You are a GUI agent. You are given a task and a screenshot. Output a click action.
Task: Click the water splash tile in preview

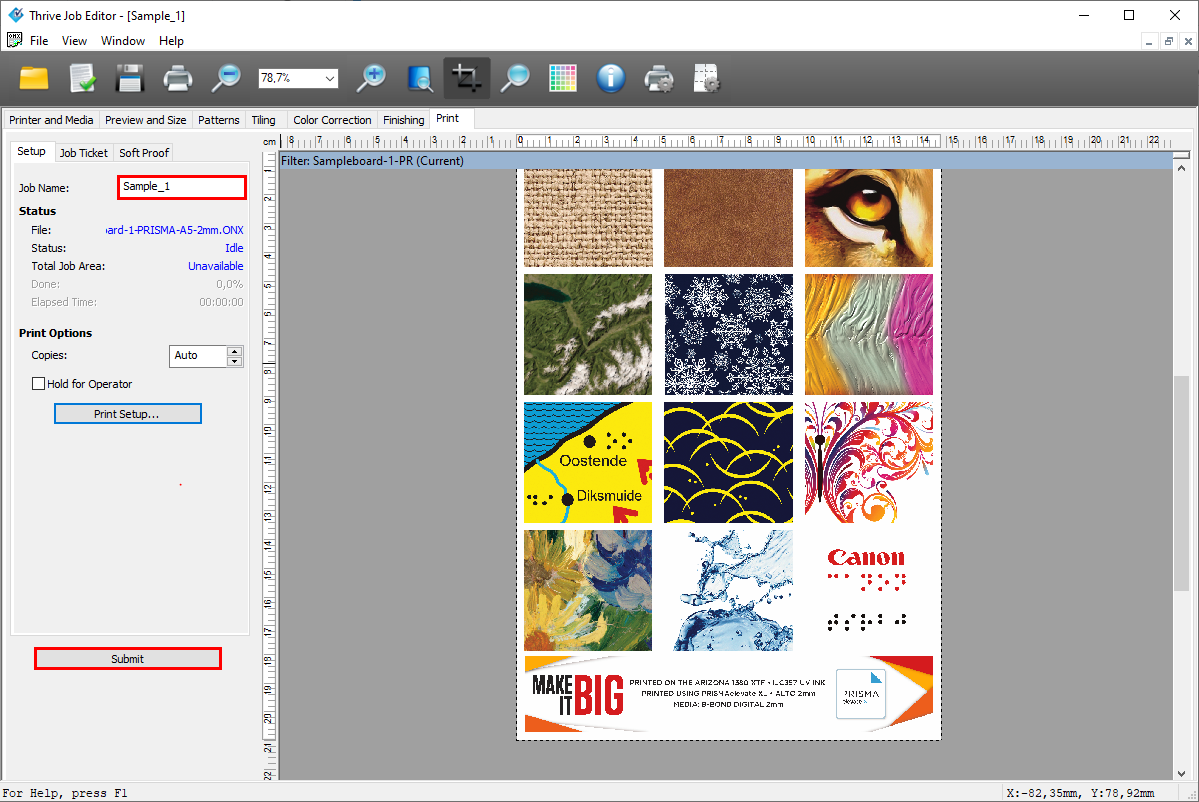tap(728, 590)
